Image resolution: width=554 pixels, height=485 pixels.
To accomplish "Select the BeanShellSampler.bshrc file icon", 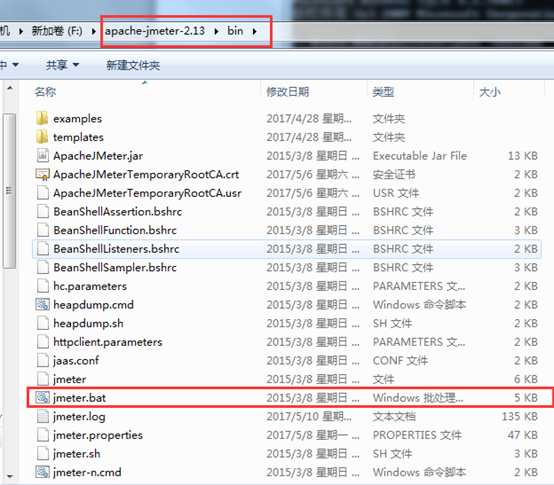I will [x=43, y=267].
